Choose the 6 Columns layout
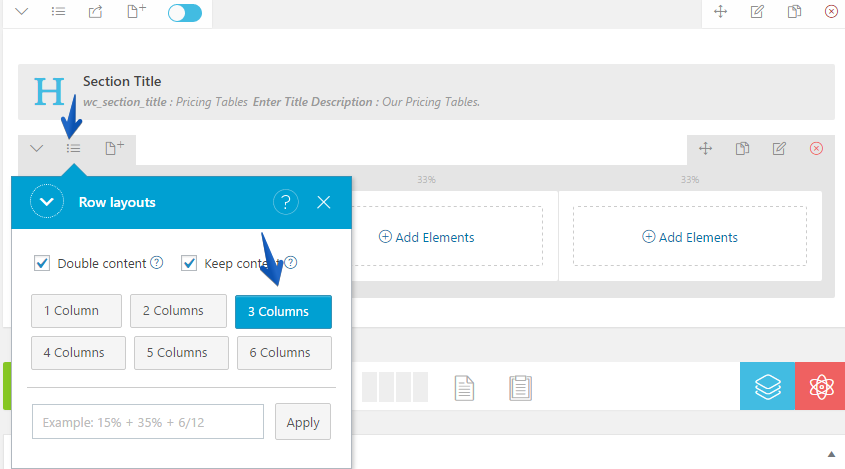Image resolution: width=845 pixels, height=469 pixels. tap(285, 353)
